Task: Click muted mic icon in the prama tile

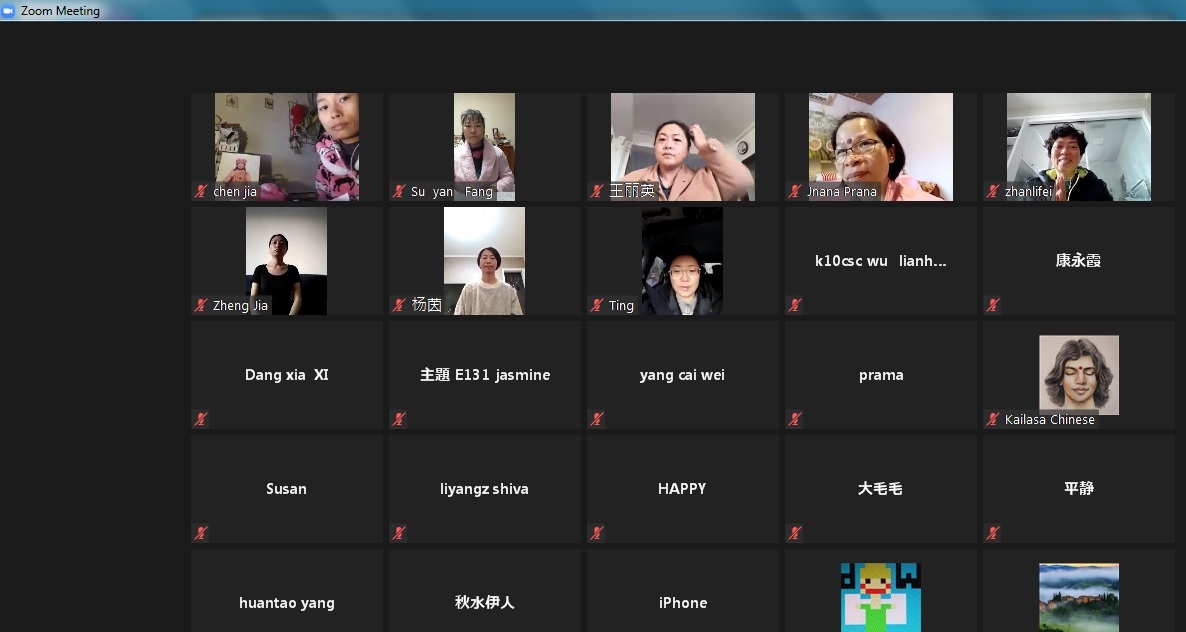Action: [795, 419]
